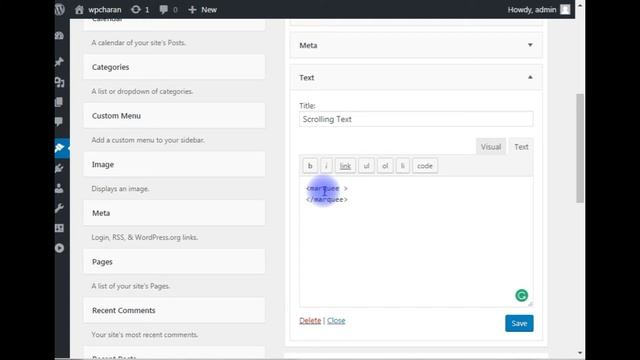Apply bold with the b button
The width and height of the screenshot is (640, 360).
(310, 166)
